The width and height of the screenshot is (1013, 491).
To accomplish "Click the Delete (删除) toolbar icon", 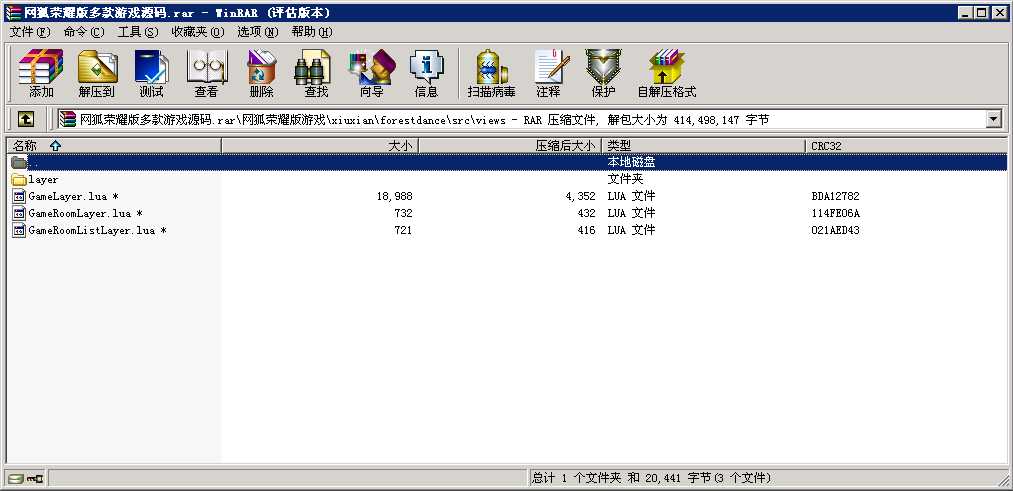I will [x=261, y=73].
